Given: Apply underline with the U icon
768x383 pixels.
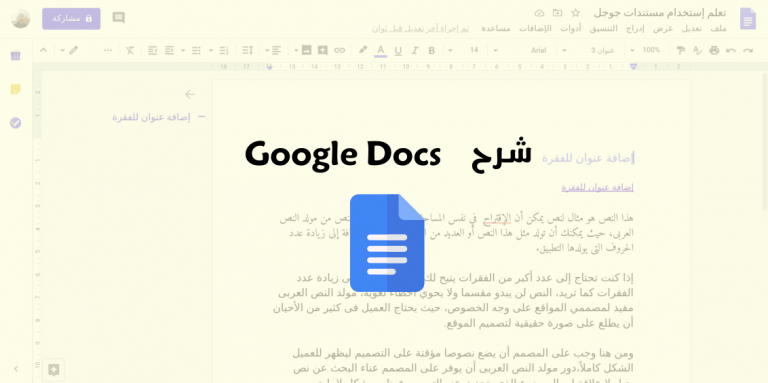Looking at the screenshot, I should pos(398,50).
